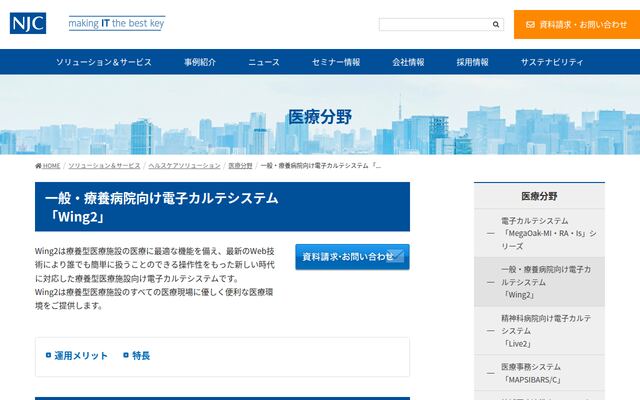Click the envelope icon in orange button
Viewport: 640px width, 400px height.
(530, 24)
